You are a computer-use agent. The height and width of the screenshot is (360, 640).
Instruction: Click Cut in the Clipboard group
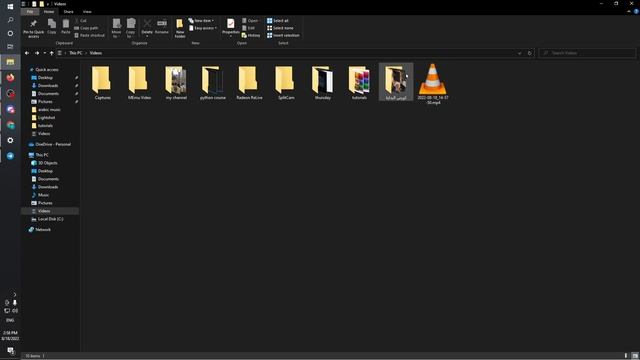(80, 20)
